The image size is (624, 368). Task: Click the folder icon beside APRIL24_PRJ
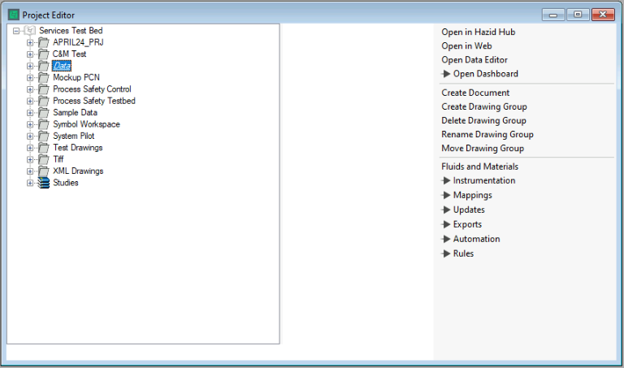(44, 43)
